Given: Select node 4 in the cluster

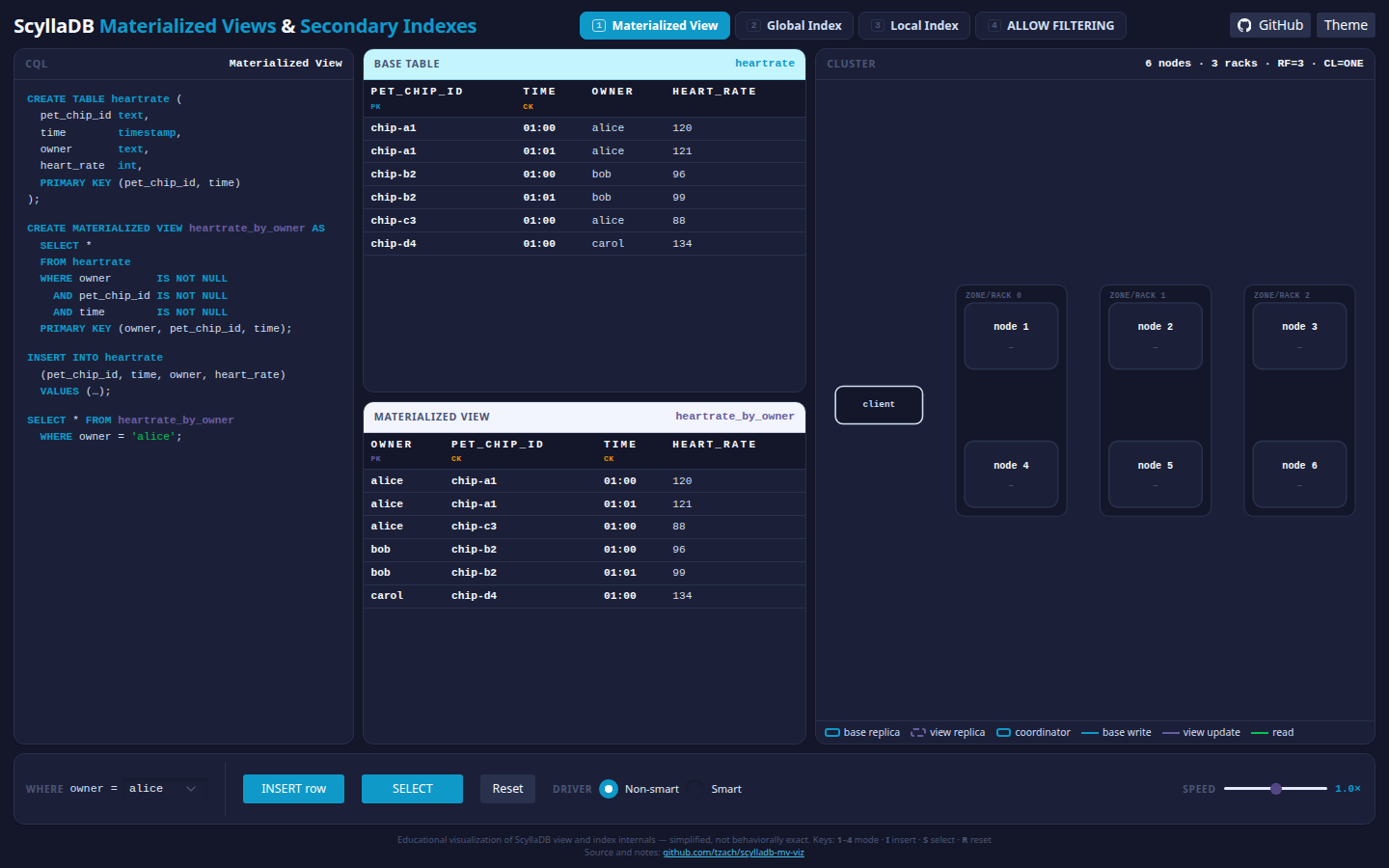Looking at the screenshot, I should tap(1011, 475).
